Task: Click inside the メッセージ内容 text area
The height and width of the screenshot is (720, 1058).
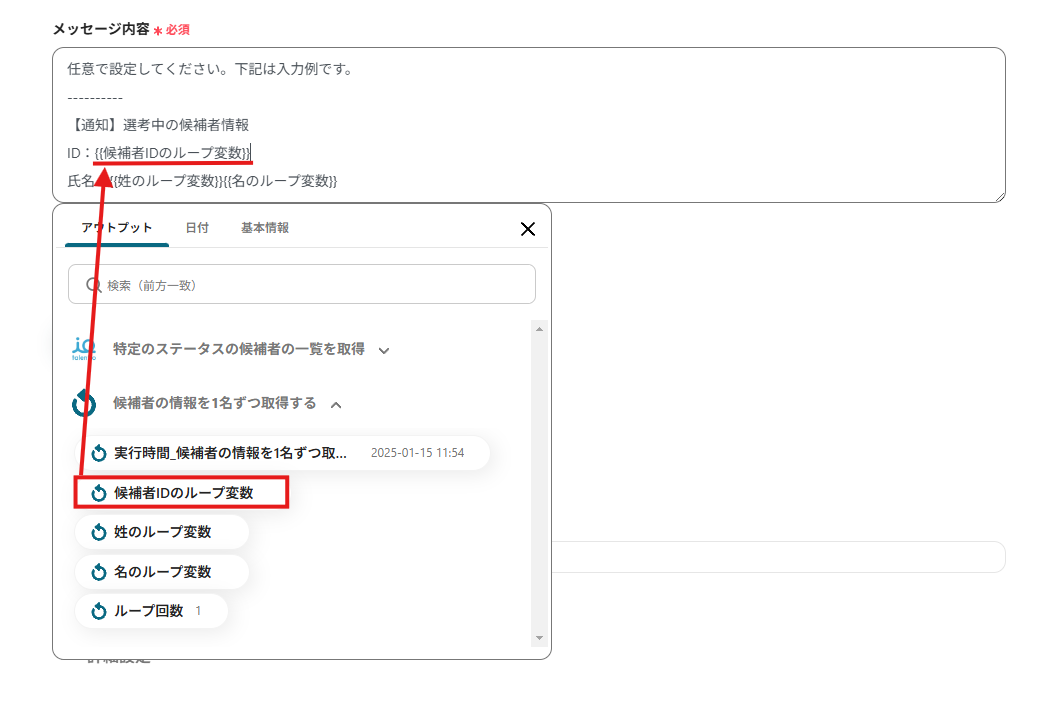Action: point(529,125)
